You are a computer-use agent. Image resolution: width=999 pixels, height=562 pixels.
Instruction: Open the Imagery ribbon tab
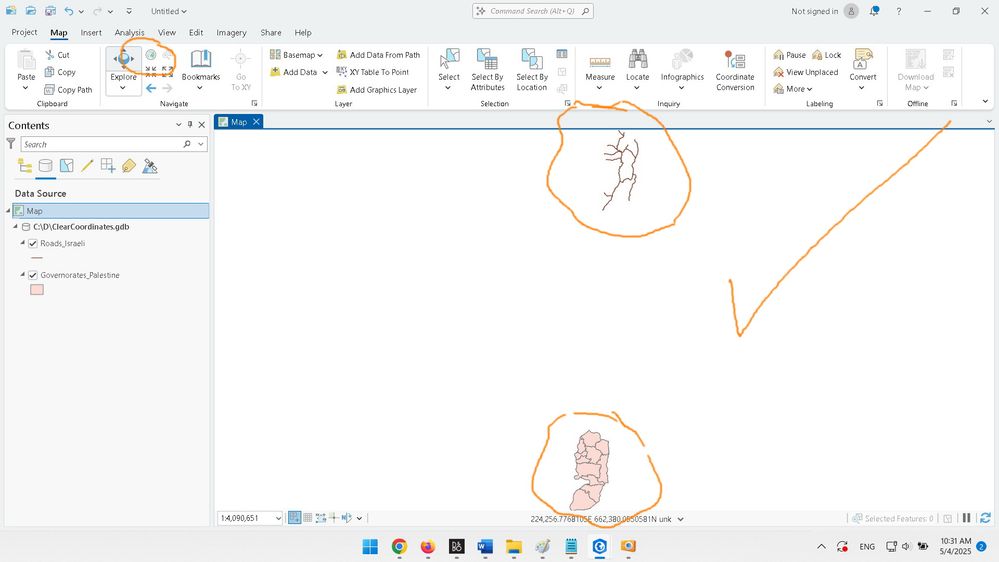point(231,32)
